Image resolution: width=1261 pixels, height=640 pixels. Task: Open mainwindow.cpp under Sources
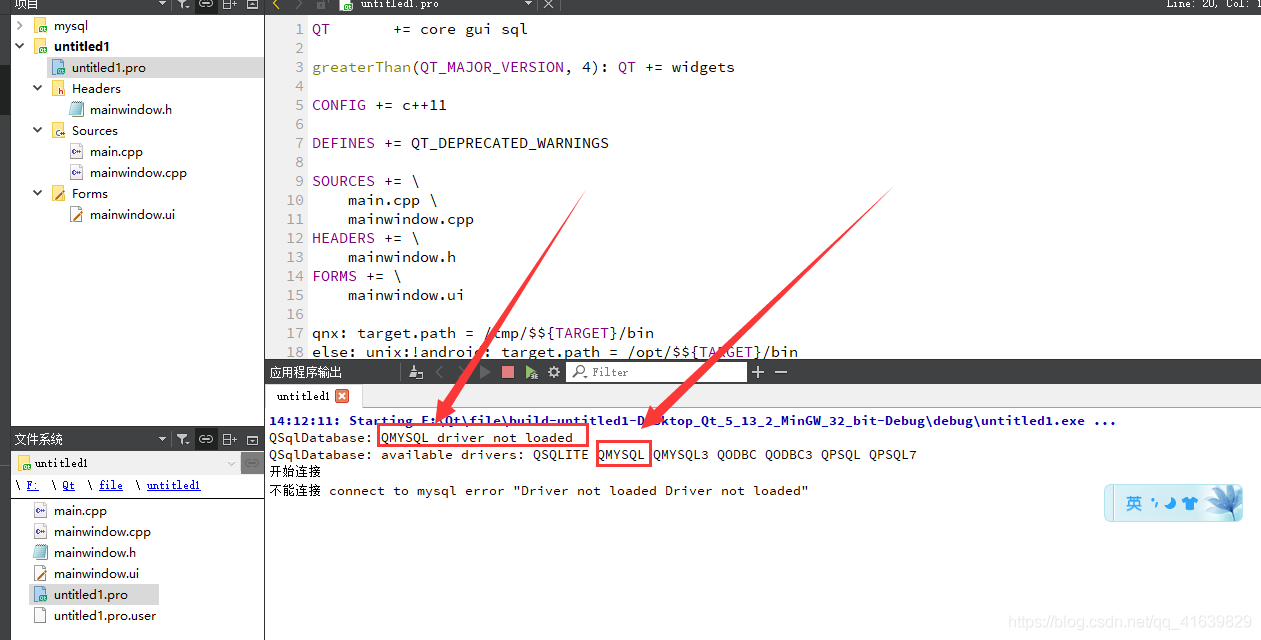[138, 173]
